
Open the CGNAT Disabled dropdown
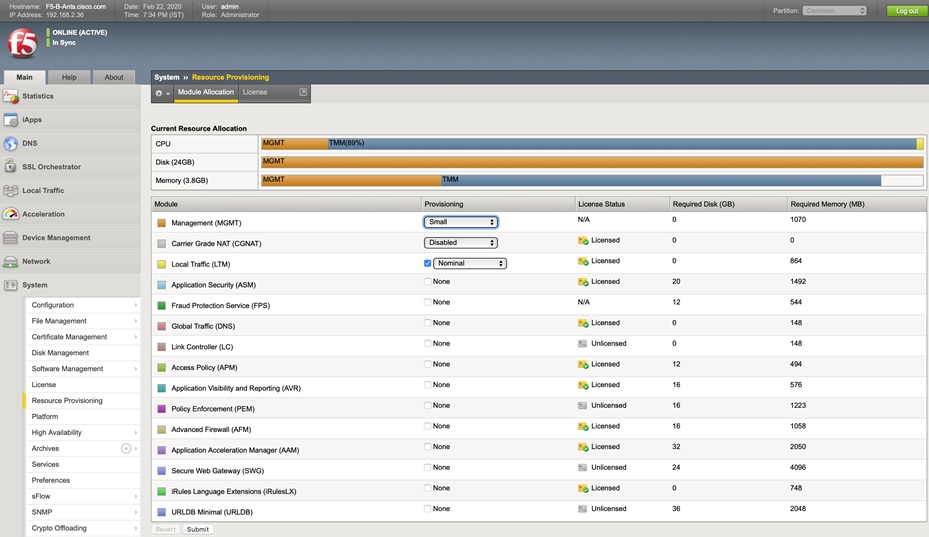coord(460,242)
